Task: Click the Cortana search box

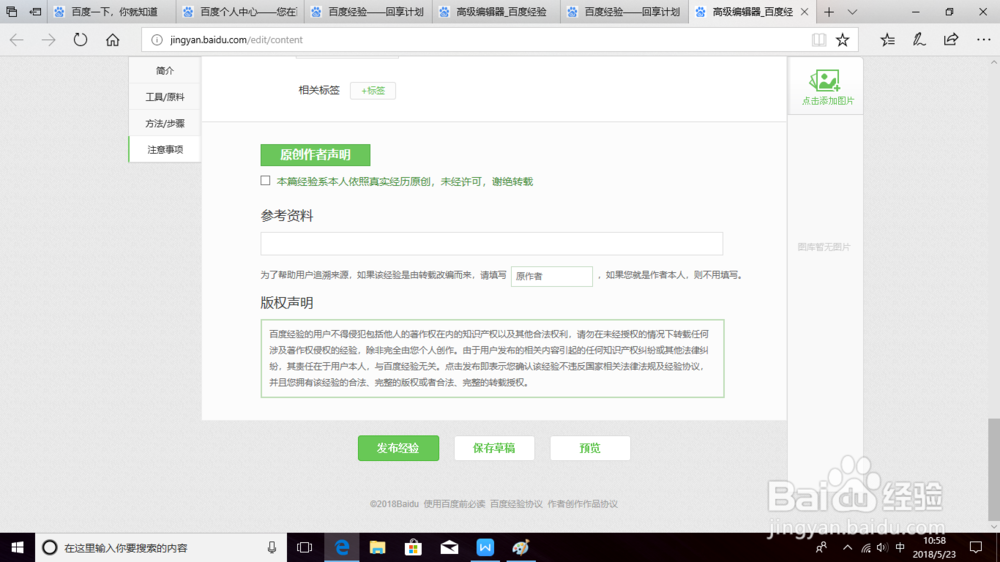Action: (x=161, y=547)
